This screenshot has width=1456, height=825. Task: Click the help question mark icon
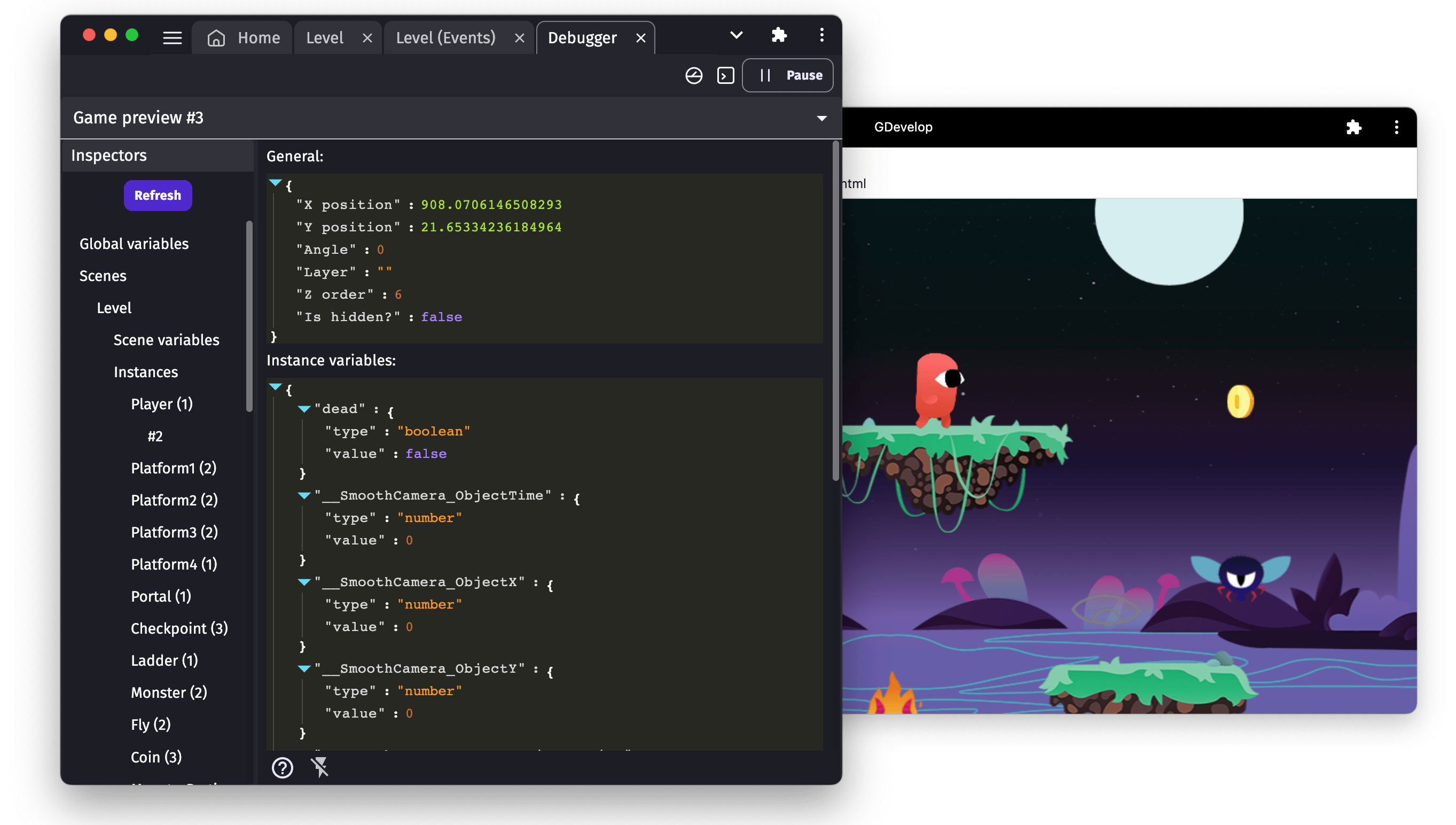click(x=282, y=768)
